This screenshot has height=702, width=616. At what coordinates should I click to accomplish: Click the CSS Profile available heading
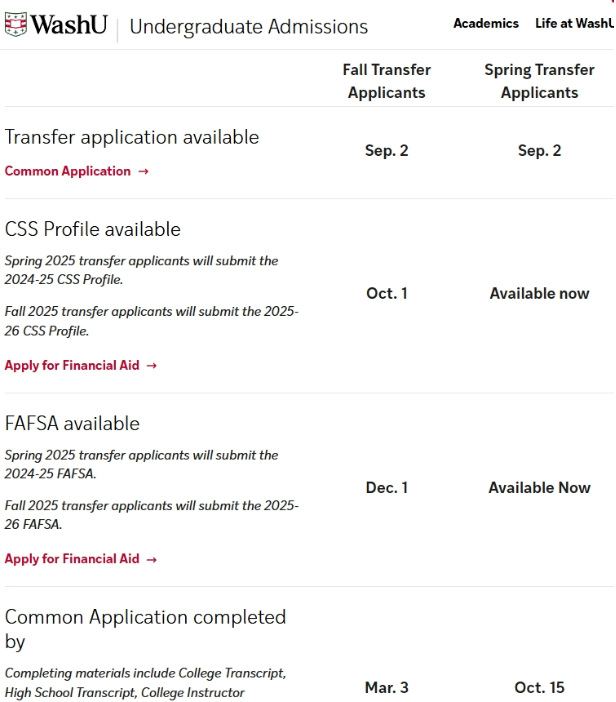pyautogui.click(x=93, y=229)
